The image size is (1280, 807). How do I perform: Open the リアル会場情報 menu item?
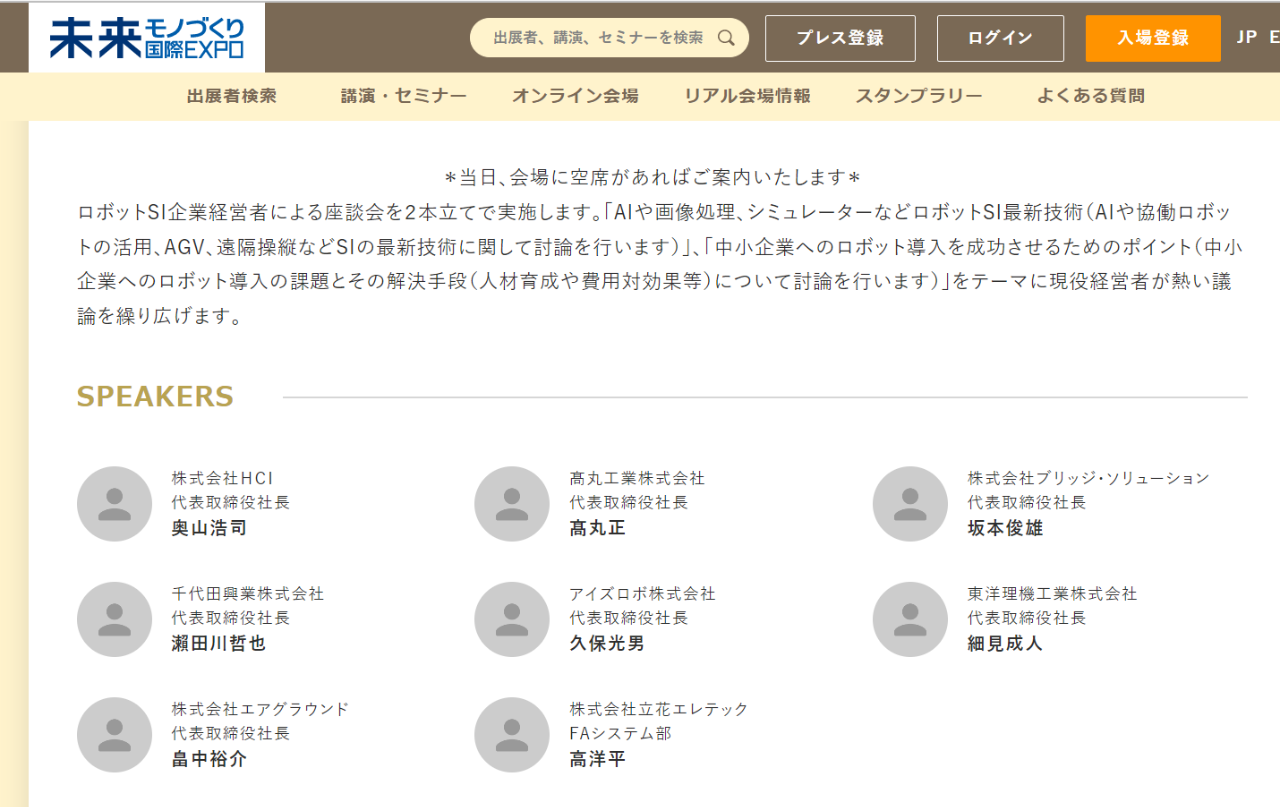(x=747, y=96)
